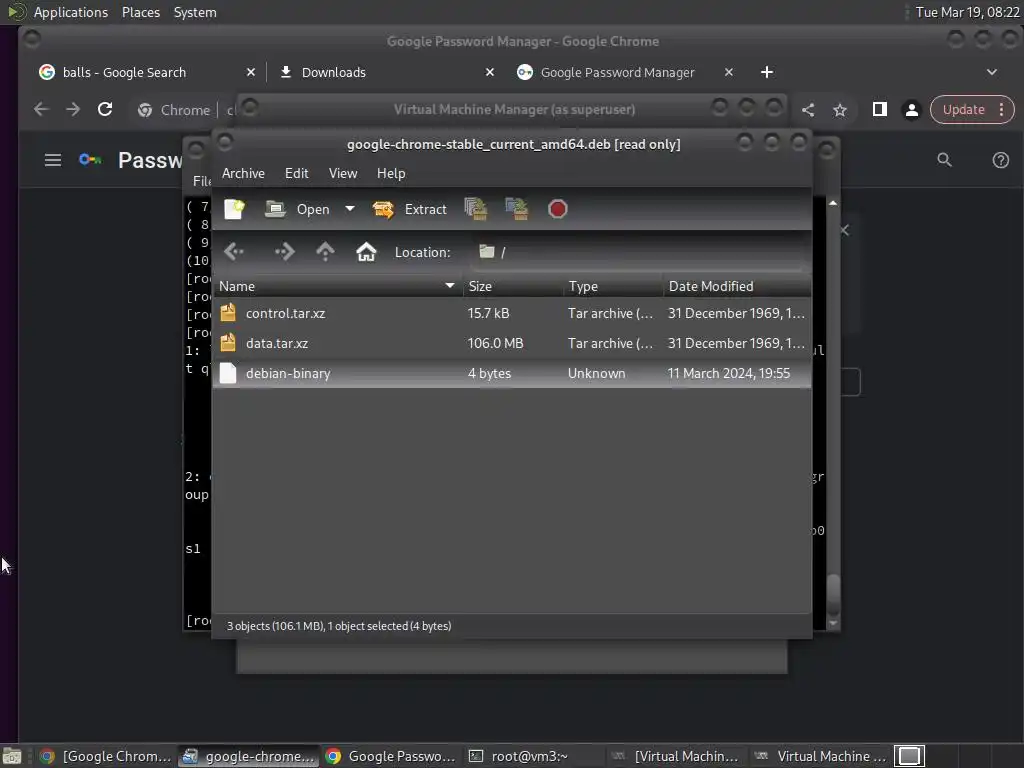
Task: Select the data.tar.xz file row
Action: [x=512, y=344]
